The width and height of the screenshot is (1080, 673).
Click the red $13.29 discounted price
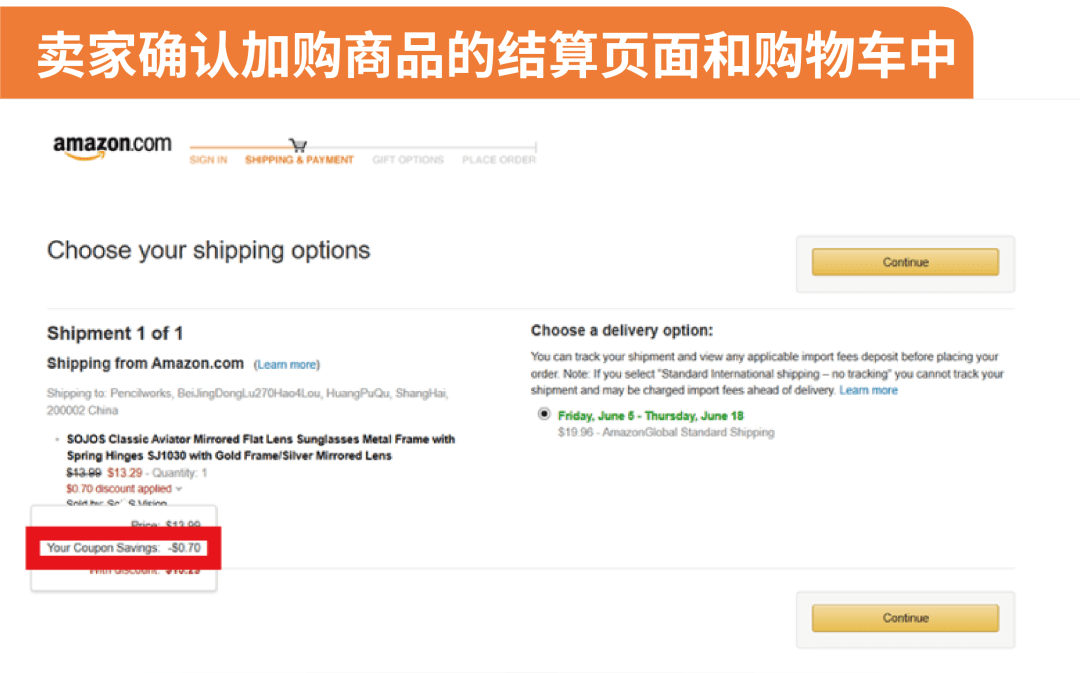124,472
